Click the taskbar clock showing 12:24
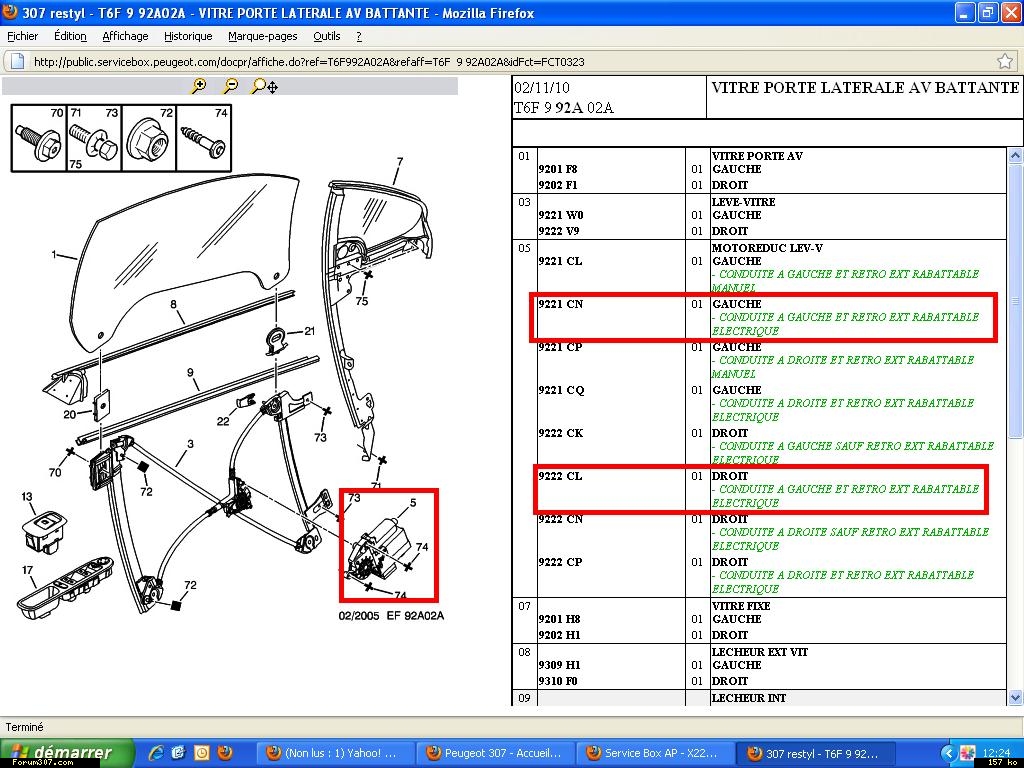1024x768 pixels. coord(996,753)
